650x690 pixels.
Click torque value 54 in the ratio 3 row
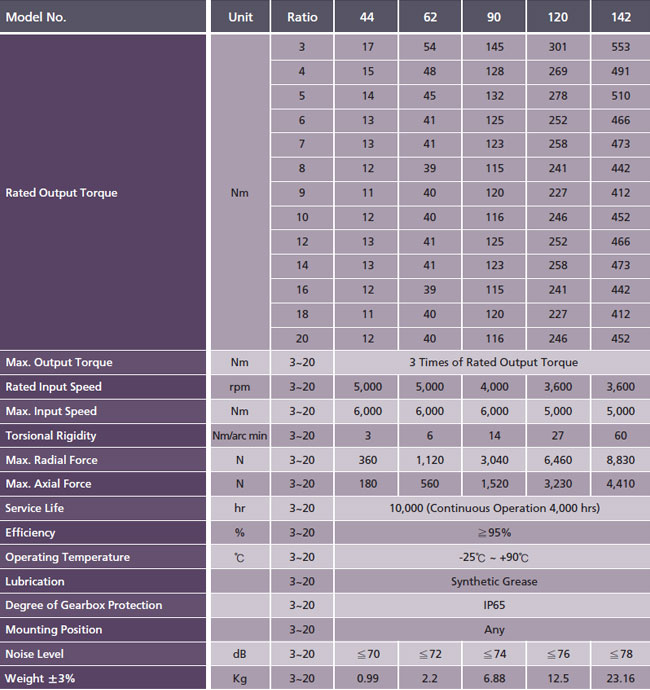pos(430,47)
